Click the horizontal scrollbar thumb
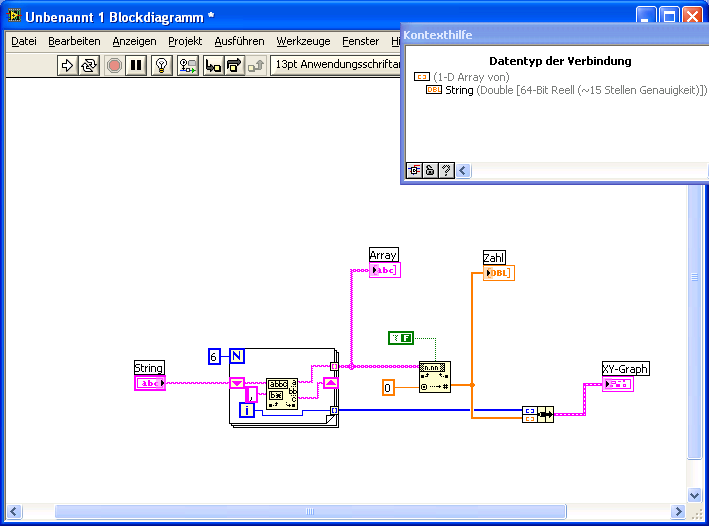This screenshot has height=526, width=709. [x=310, y=512]
